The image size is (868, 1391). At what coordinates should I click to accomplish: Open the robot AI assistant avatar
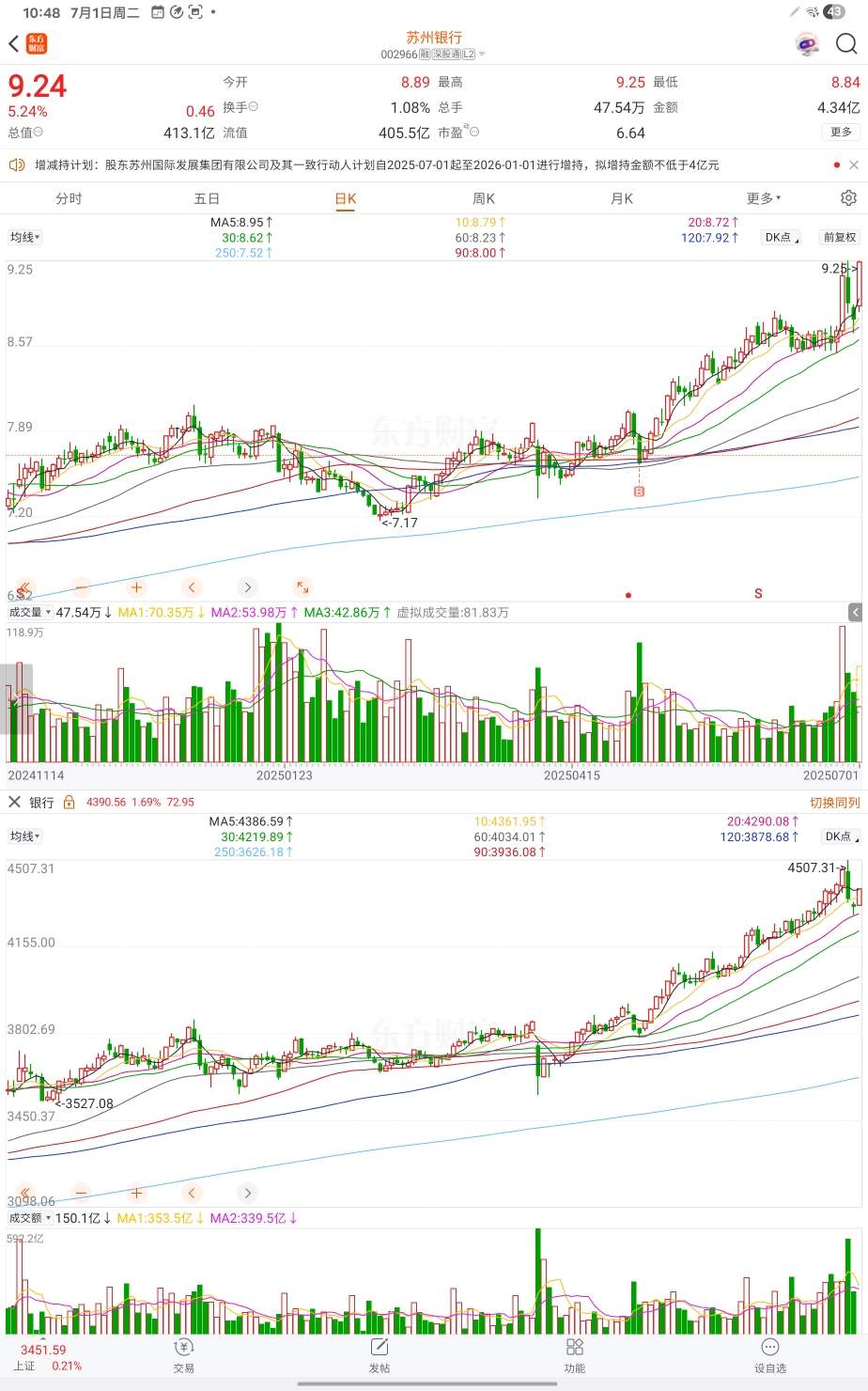[x=807, y=44]
